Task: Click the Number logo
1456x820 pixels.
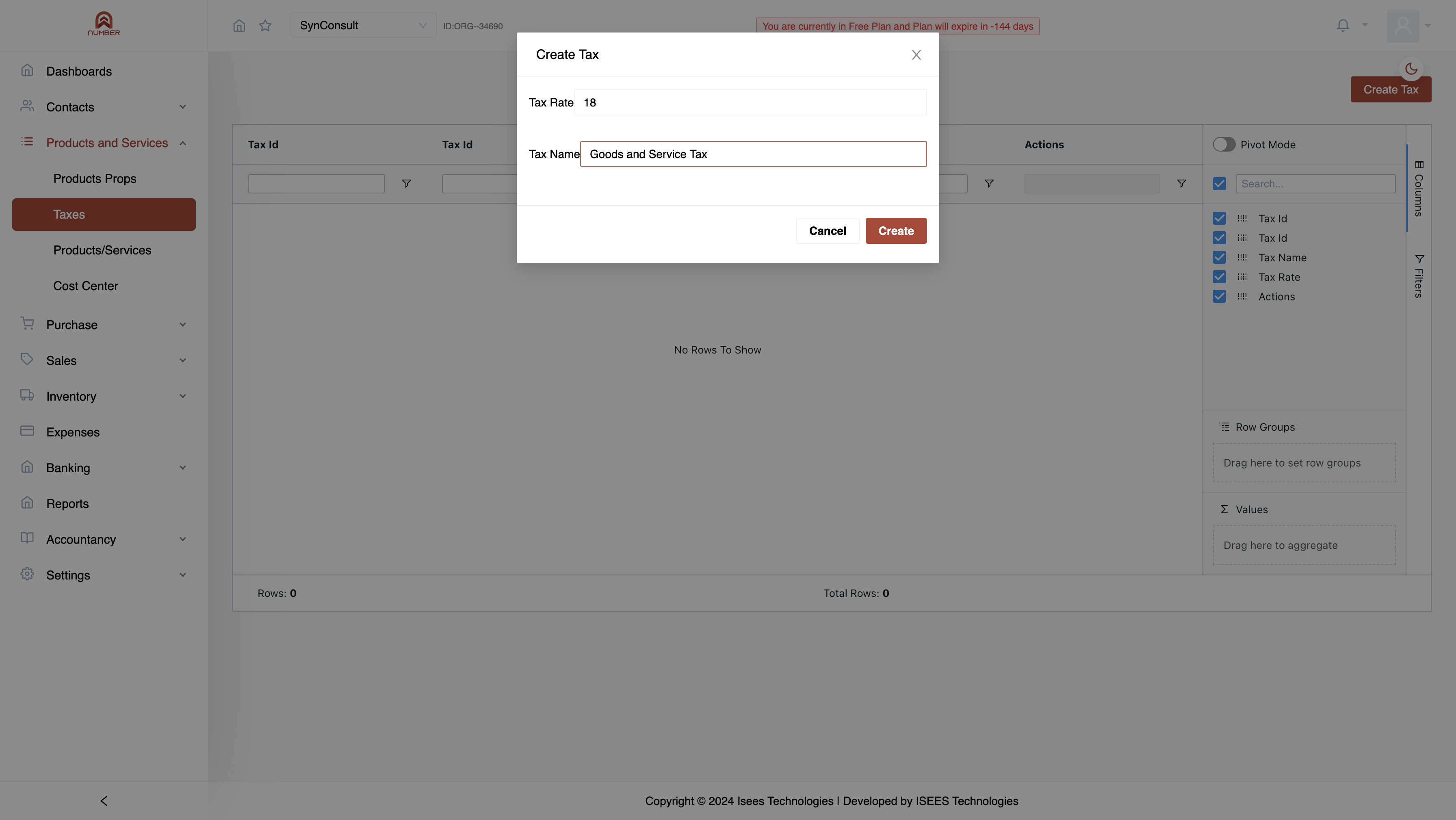Action: tap(104, 24)
